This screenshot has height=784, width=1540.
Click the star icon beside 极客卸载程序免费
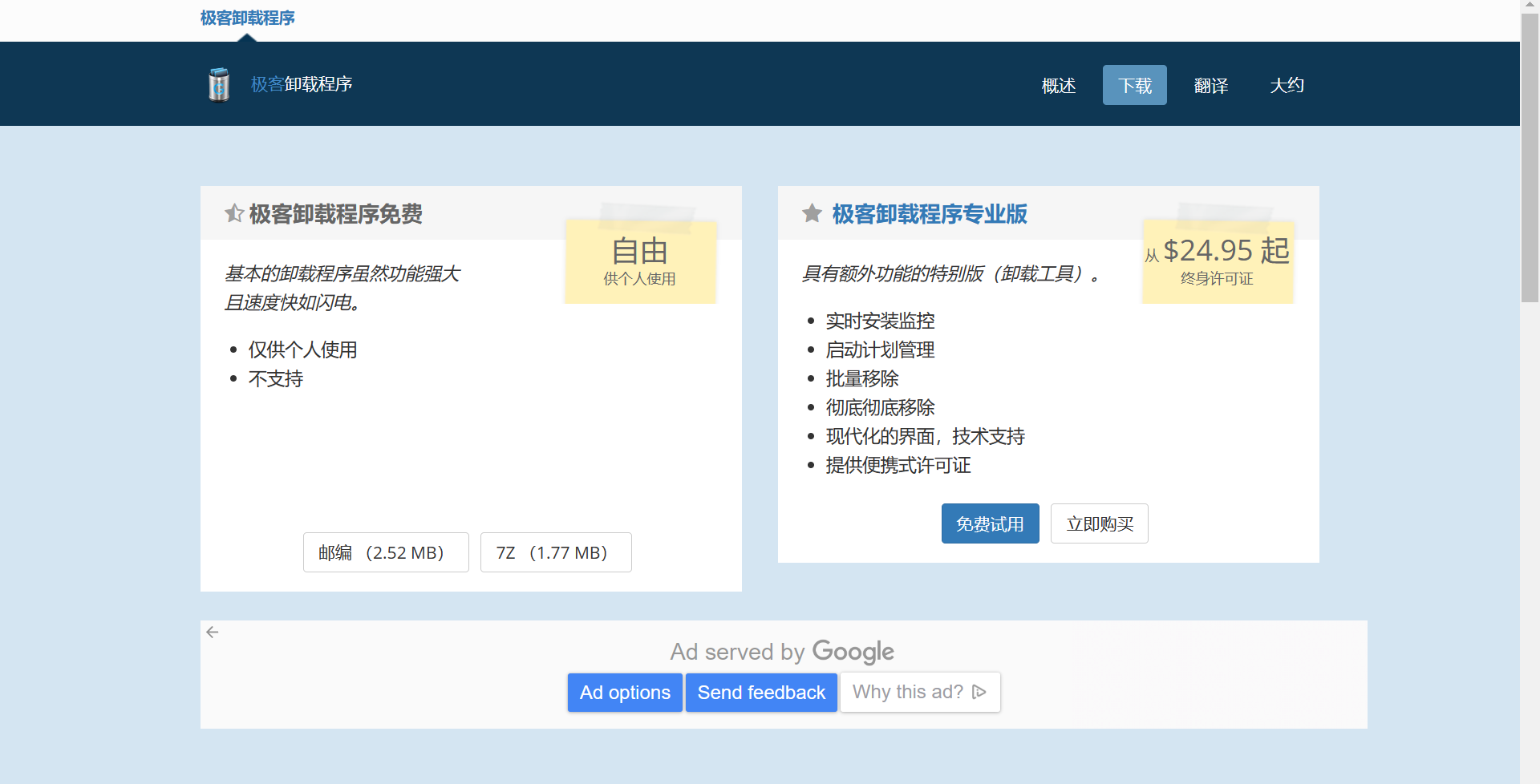click(x=233, y=213)
